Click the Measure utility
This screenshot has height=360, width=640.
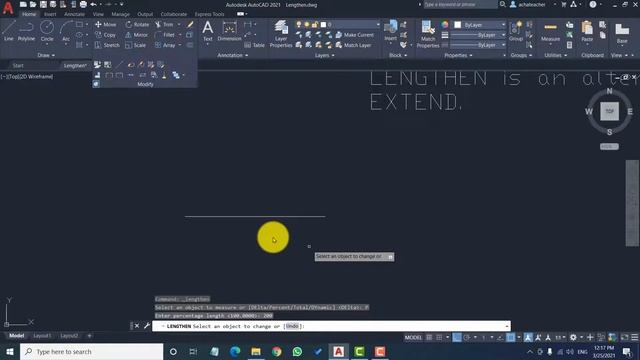point(550,31)
